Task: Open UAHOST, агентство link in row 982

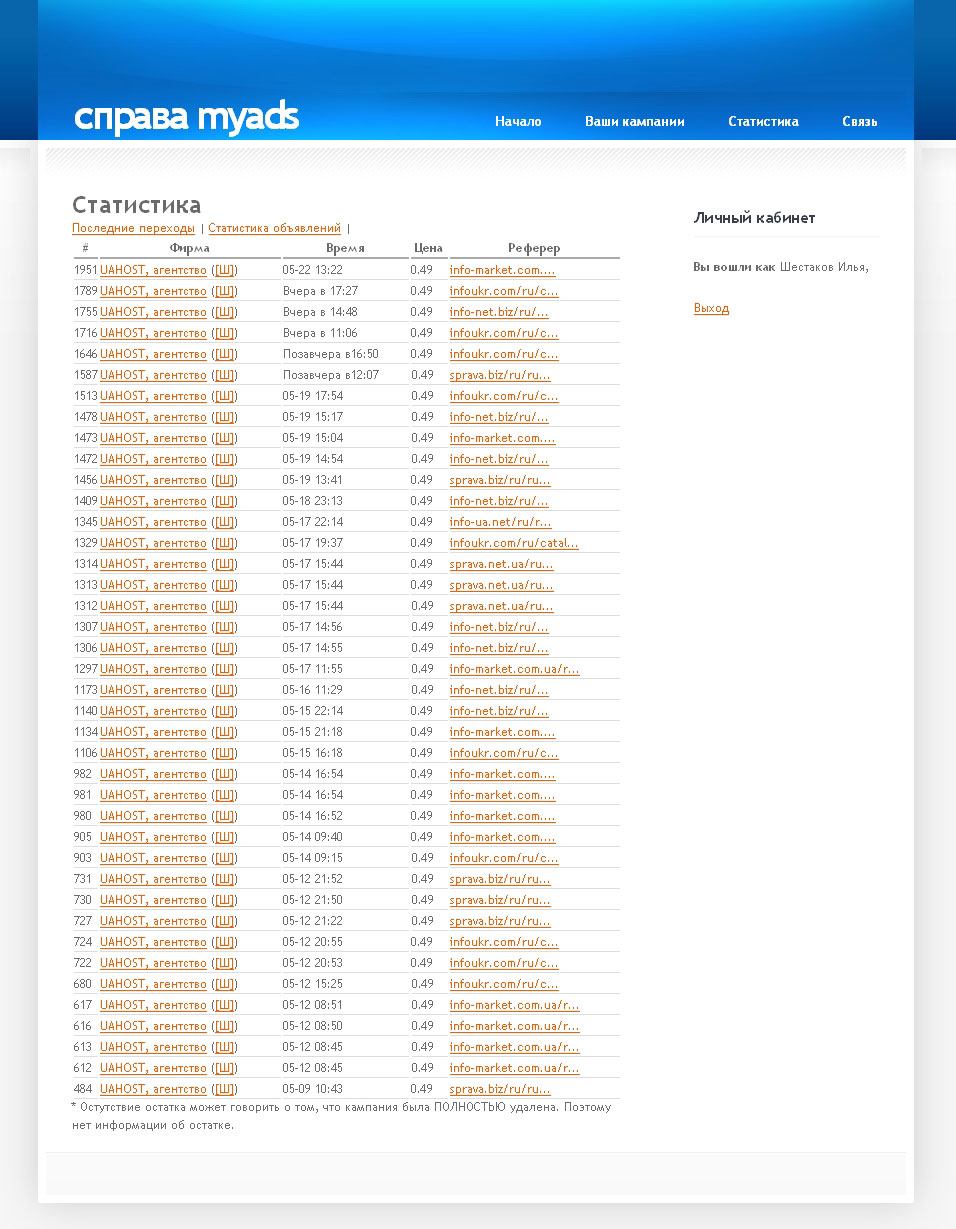Action: 153,774
